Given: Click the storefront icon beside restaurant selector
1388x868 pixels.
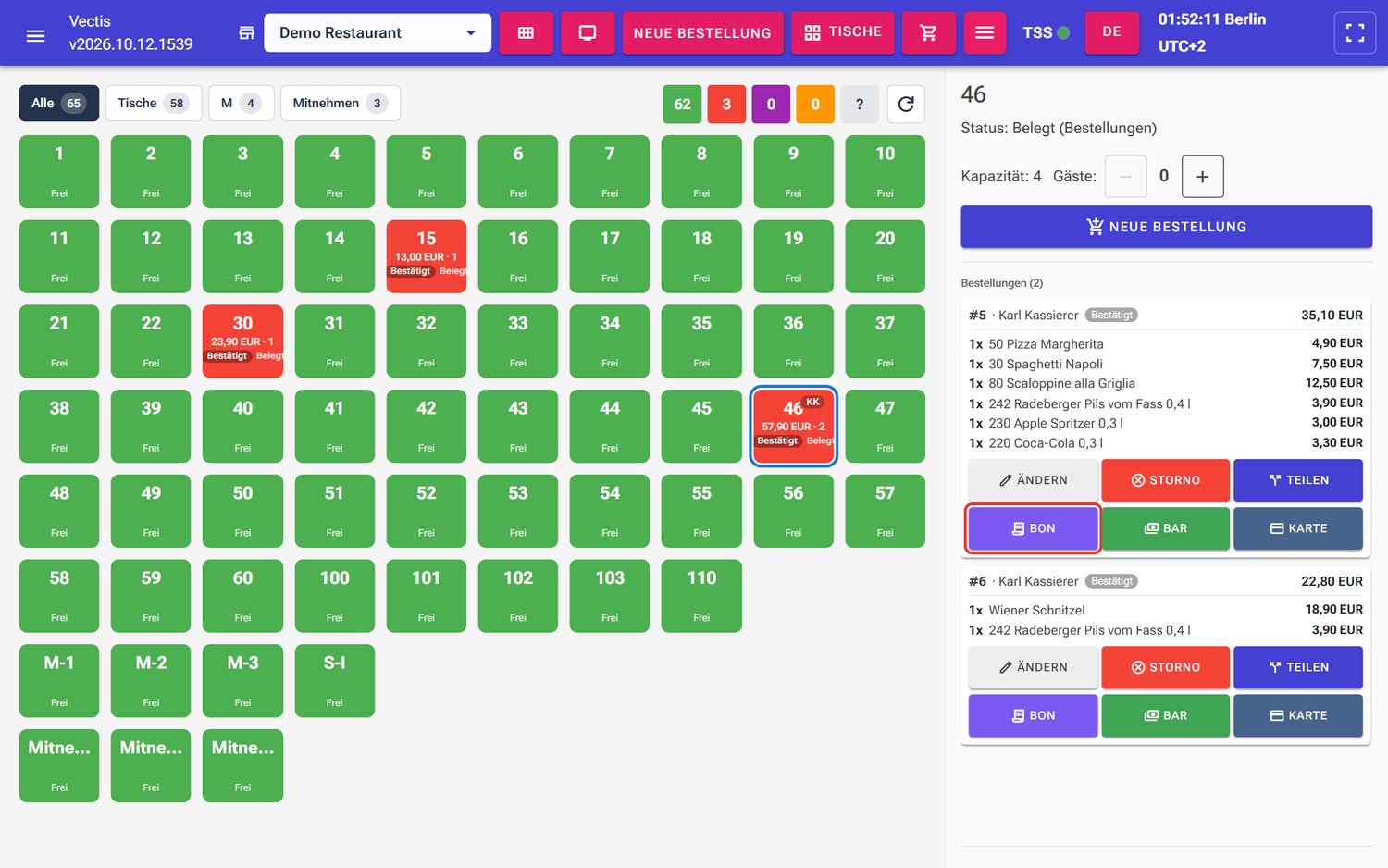Looking at the screenshot, I should [x=246, y=33].
